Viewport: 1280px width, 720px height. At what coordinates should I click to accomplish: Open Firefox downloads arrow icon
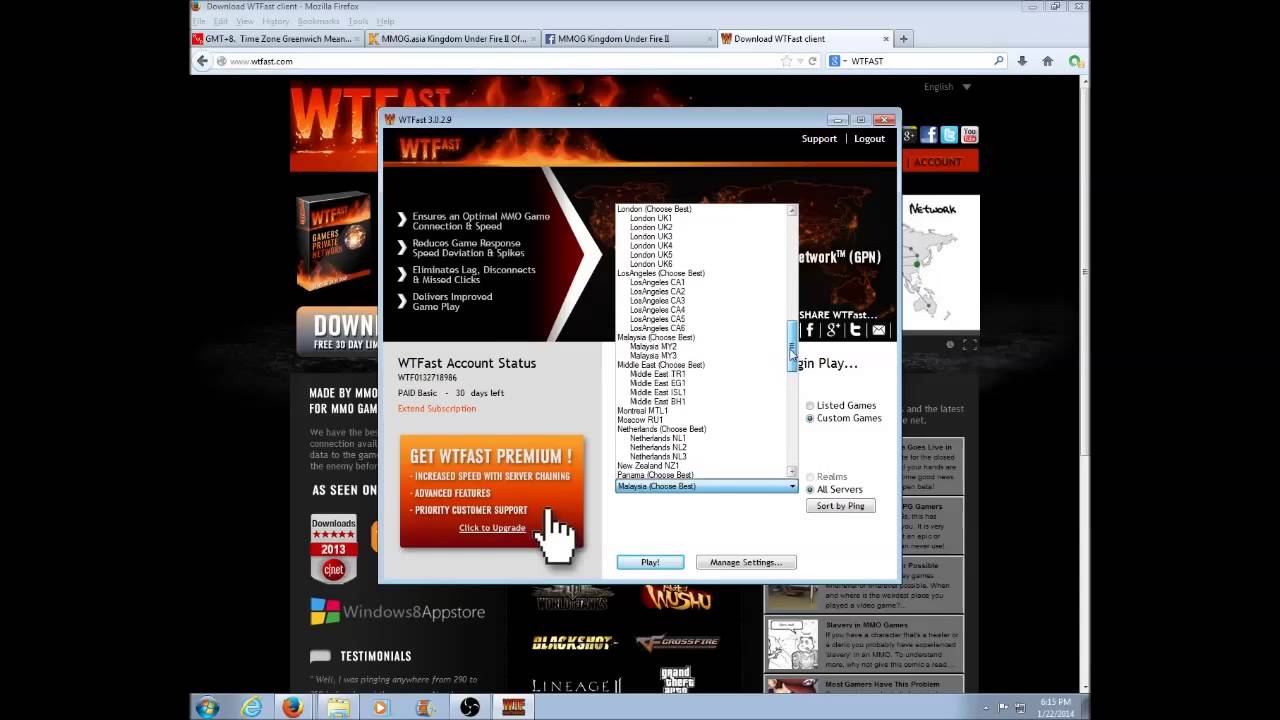[x=1022, y=61]
